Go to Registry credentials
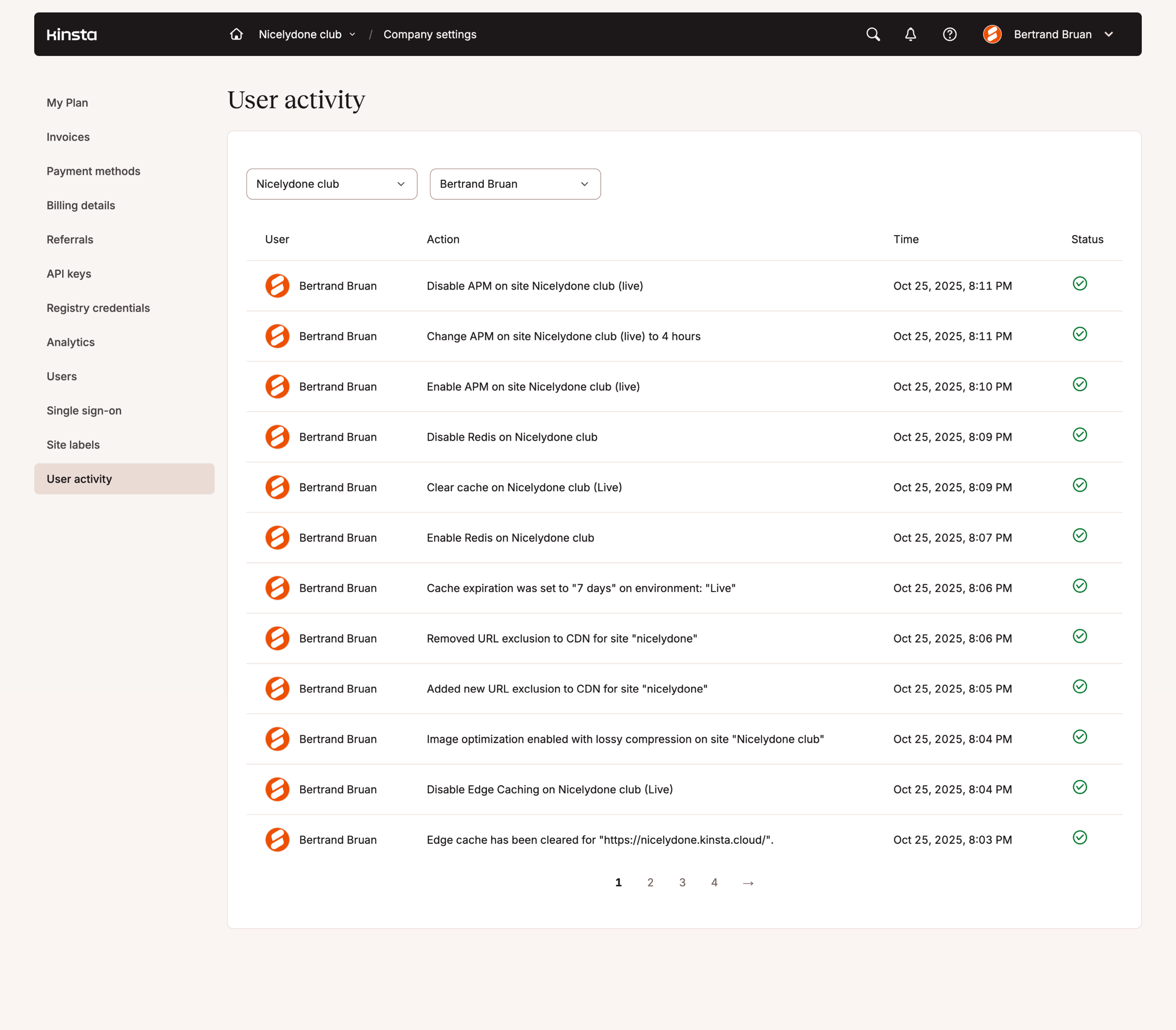Screen dimensions: 1176x1030 pyautogui.click(x=98, y=308)
